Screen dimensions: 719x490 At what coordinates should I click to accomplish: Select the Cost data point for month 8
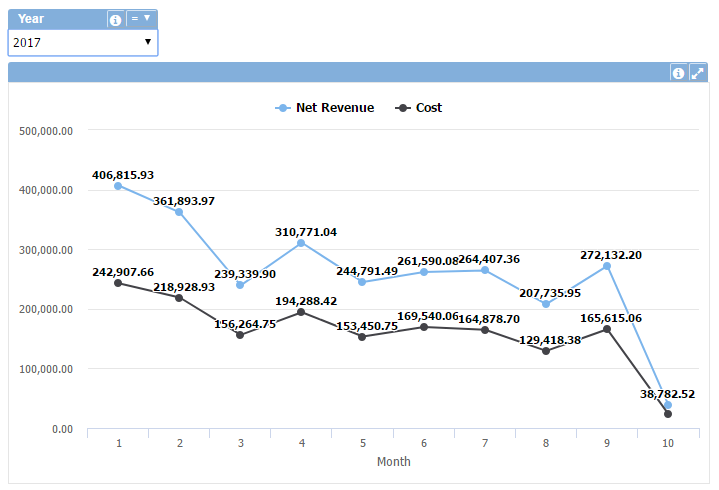tap(546, 351)
